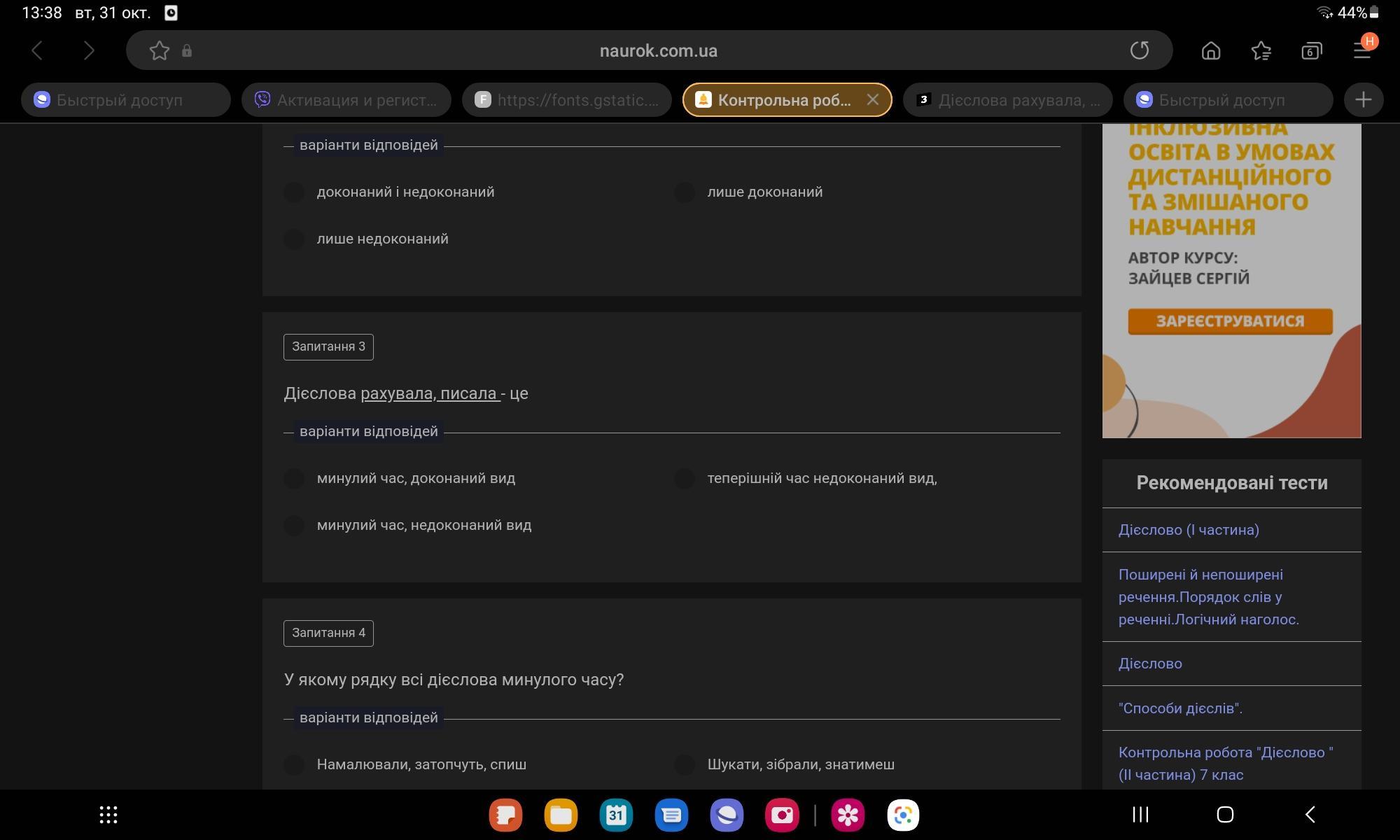The width and height of the screenshot is (1400, 840).
Task: Select answer "минулий час, доконаний вид"
Action: tap(294, 479)
